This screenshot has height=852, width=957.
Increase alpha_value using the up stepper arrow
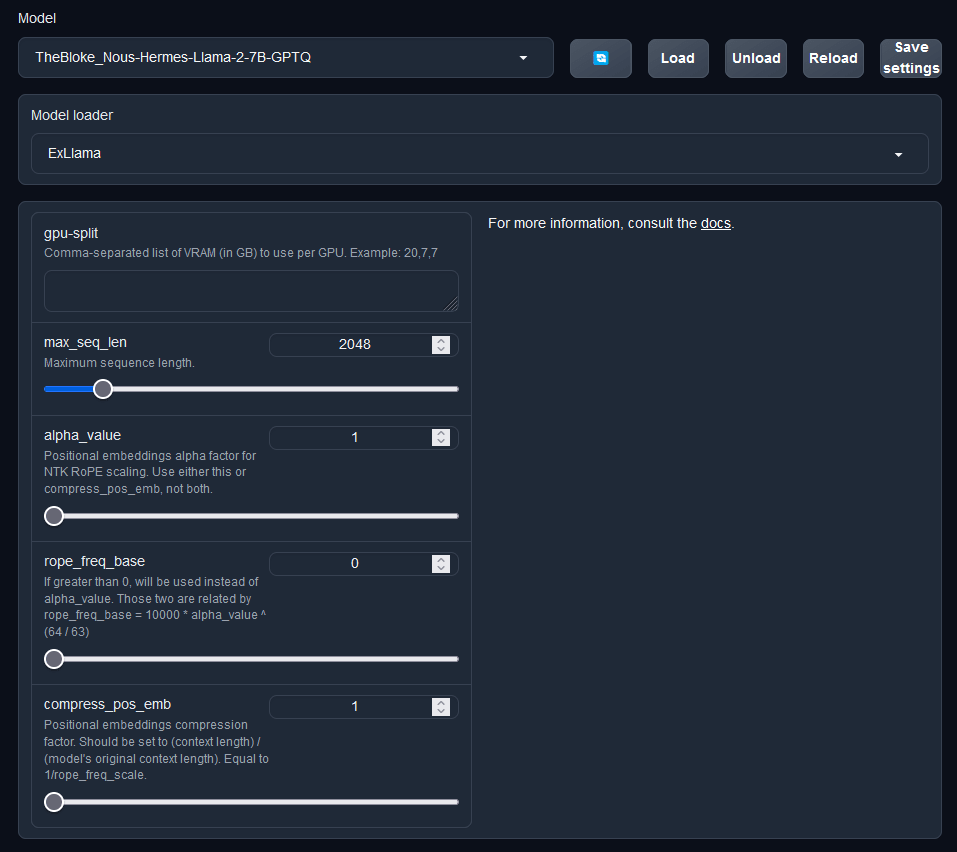441,433
